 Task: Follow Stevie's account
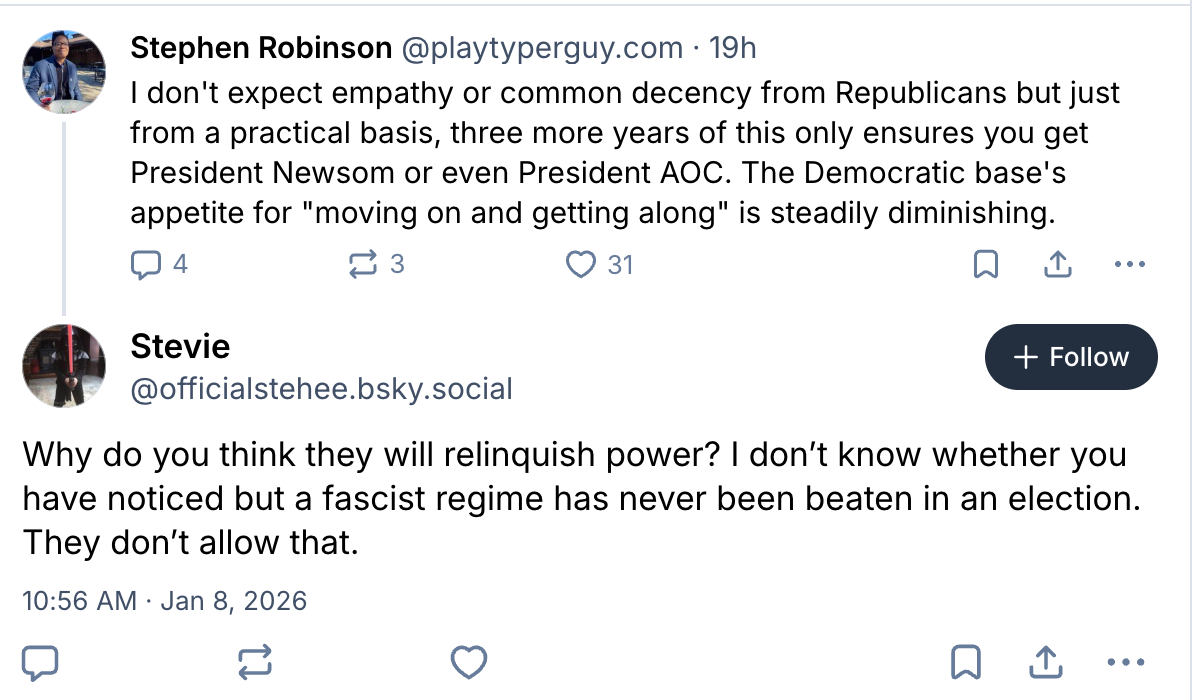point(1071,357)
